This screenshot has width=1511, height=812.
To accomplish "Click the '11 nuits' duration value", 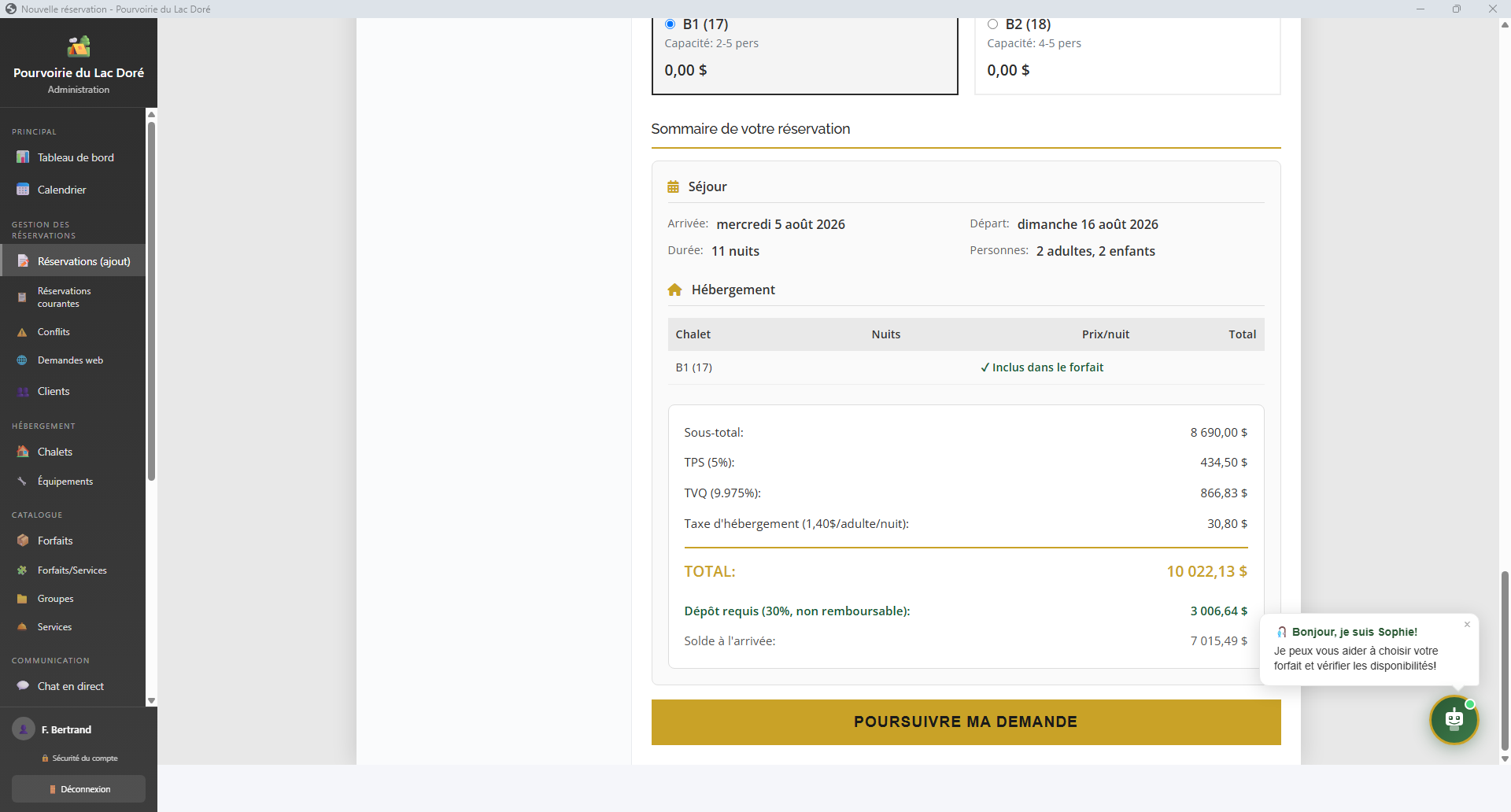I will 735,251.
